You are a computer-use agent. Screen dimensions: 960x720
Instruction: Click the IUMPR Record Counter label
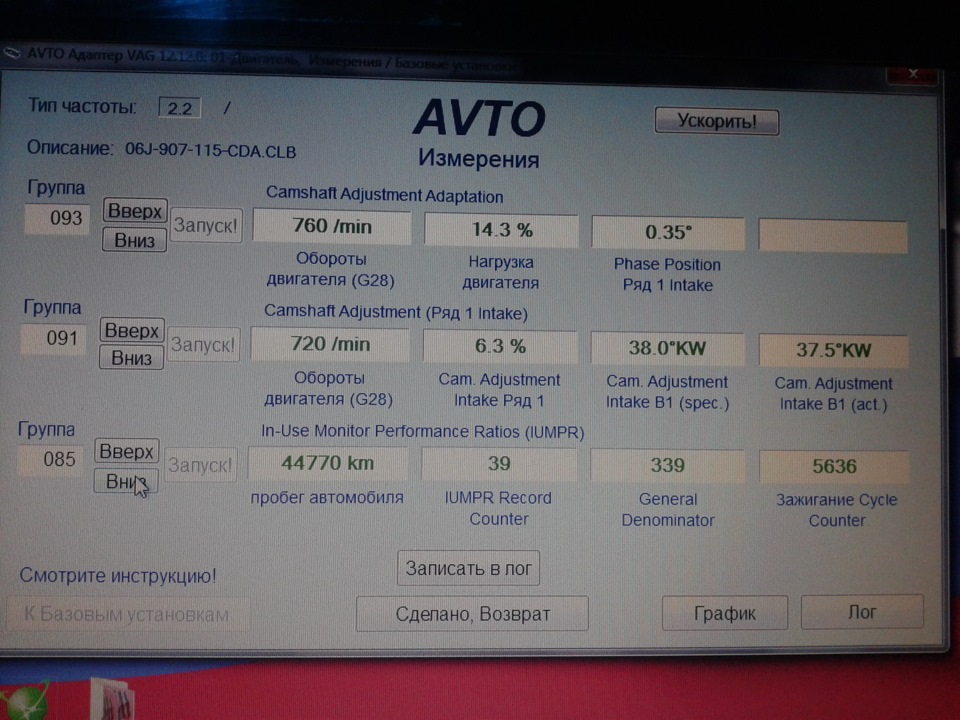point(498,508)
